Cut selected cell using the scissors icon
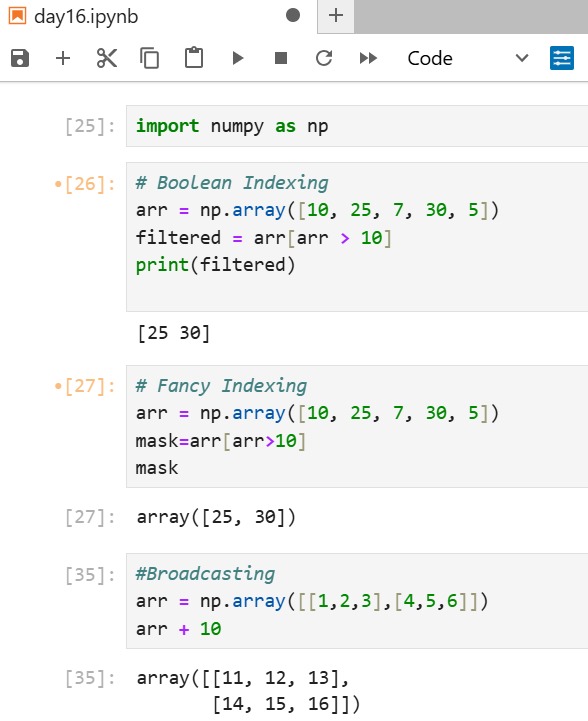 (107, 58)
